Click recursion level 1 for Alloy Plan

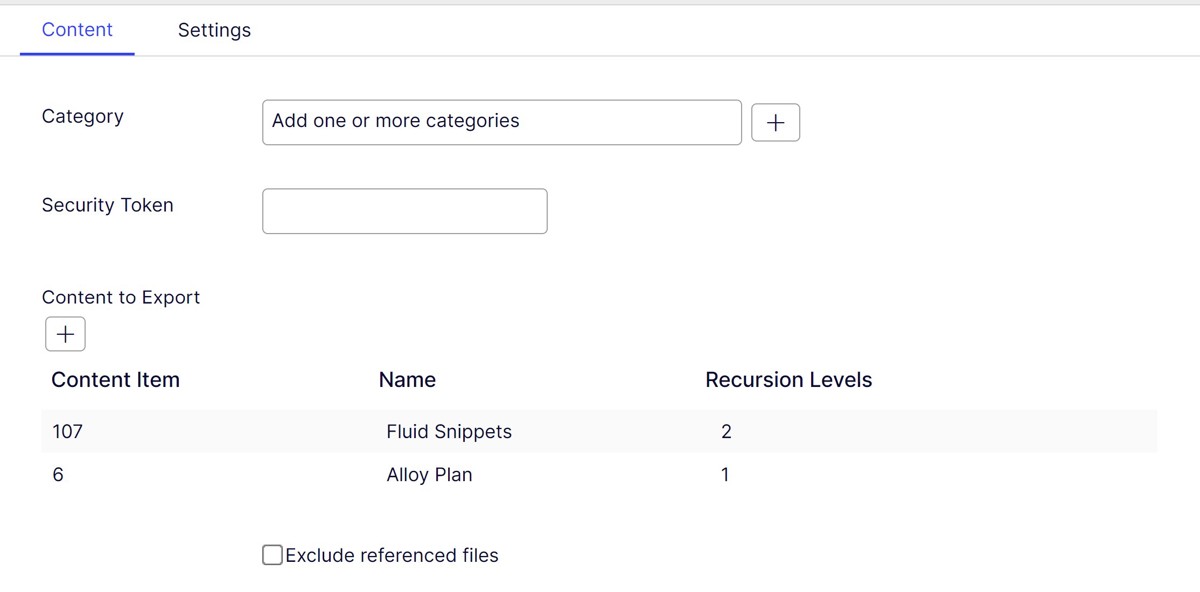pos(724,474)
